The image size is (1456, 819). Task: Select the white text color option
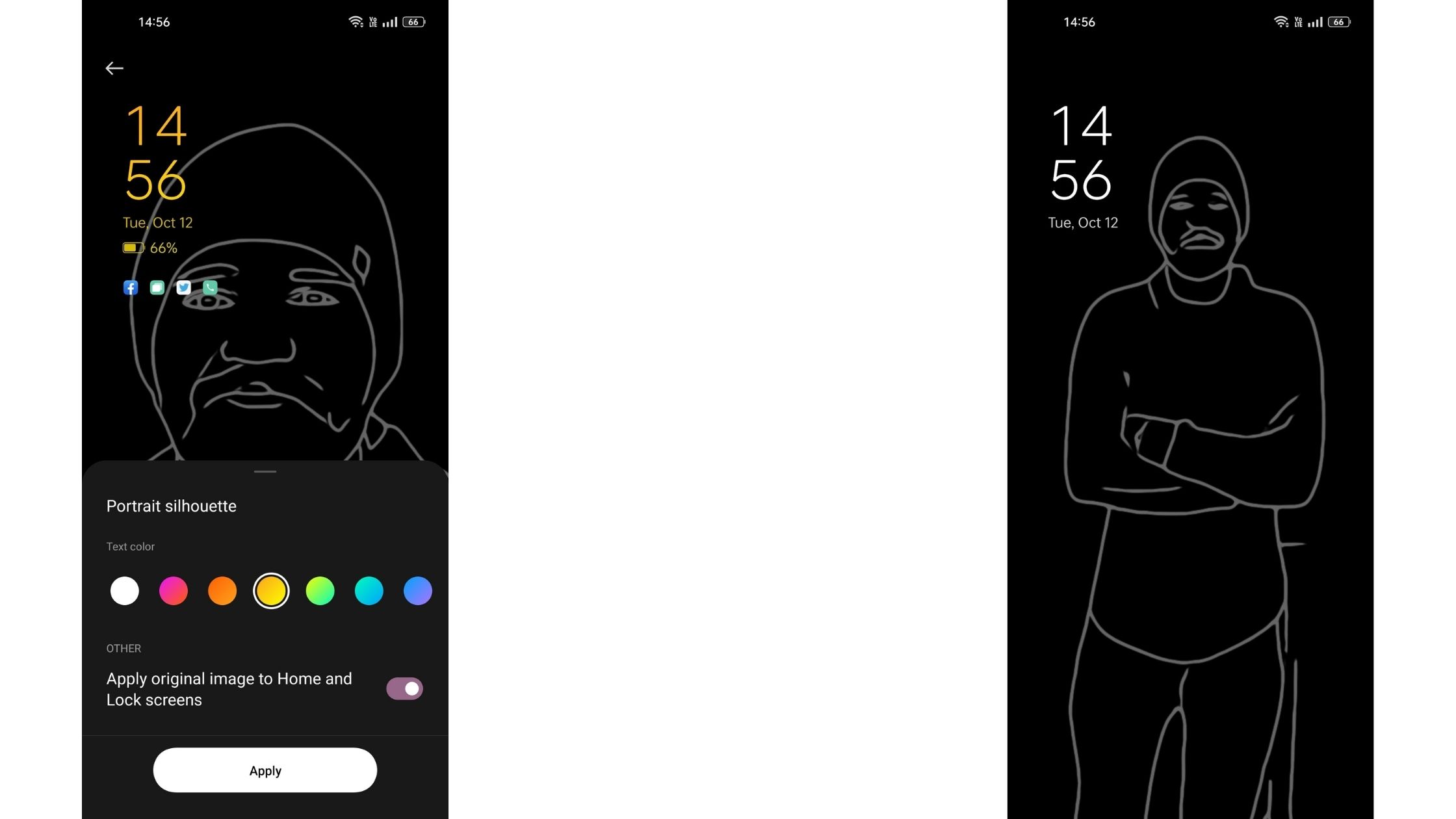124,590
